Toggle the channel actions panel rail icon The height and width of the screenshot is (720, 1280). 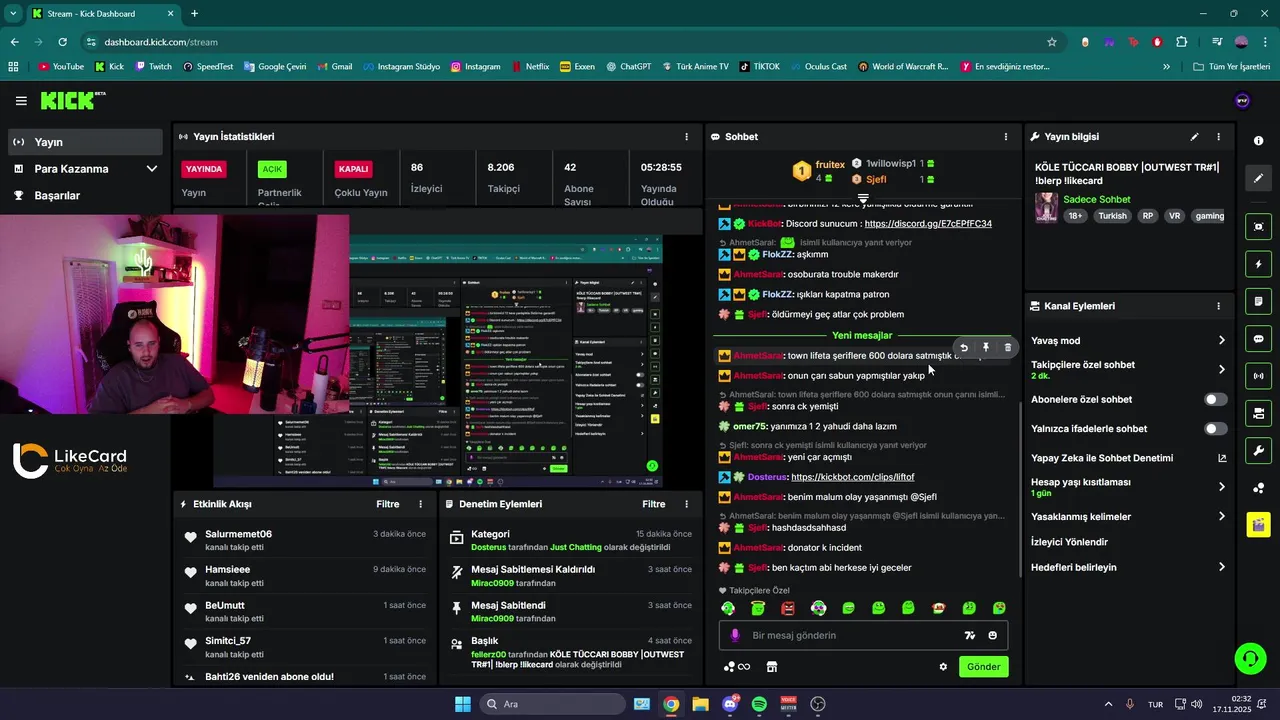tap(1259, 413)
